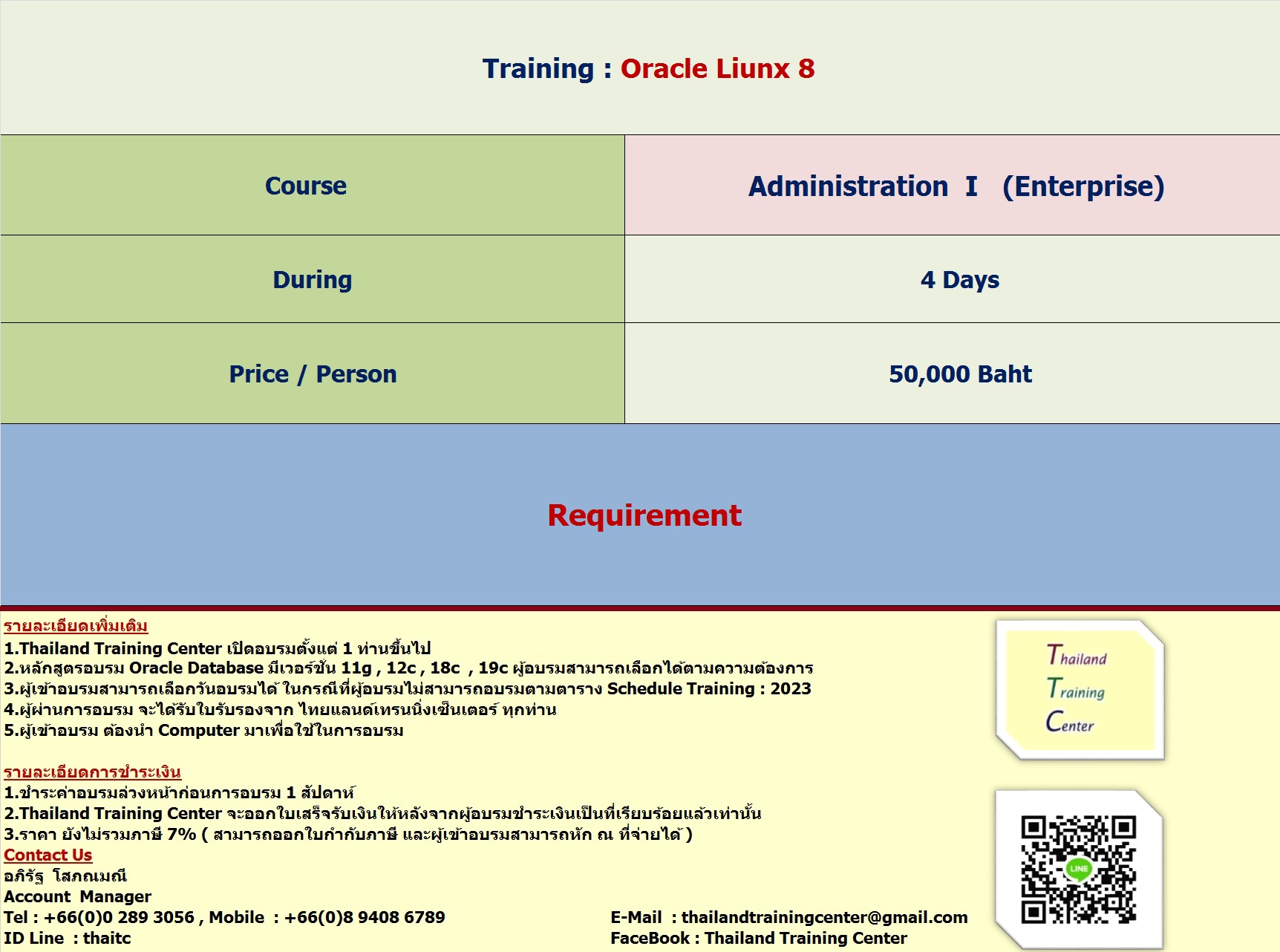Click the Thailand Training Center logo

click(1080, 690)
